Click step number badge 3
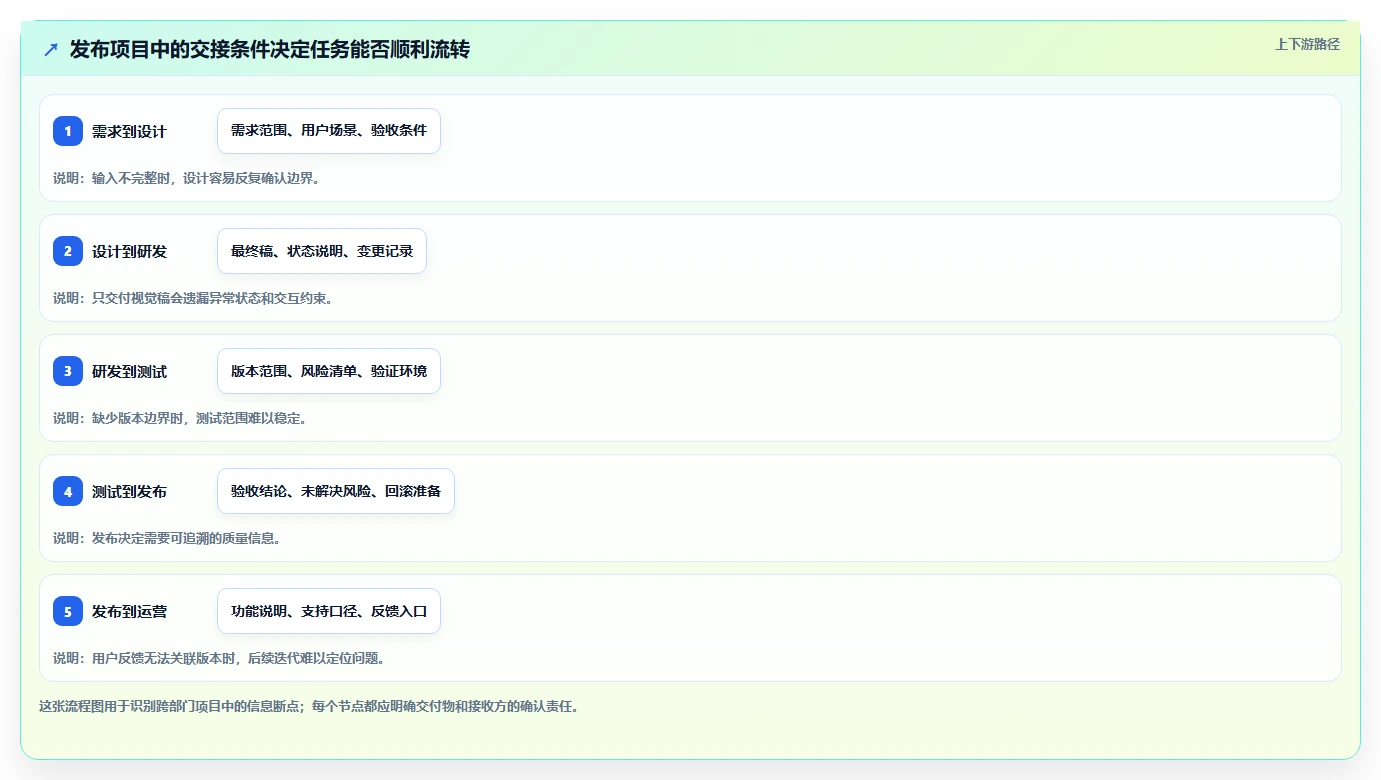 68,371
